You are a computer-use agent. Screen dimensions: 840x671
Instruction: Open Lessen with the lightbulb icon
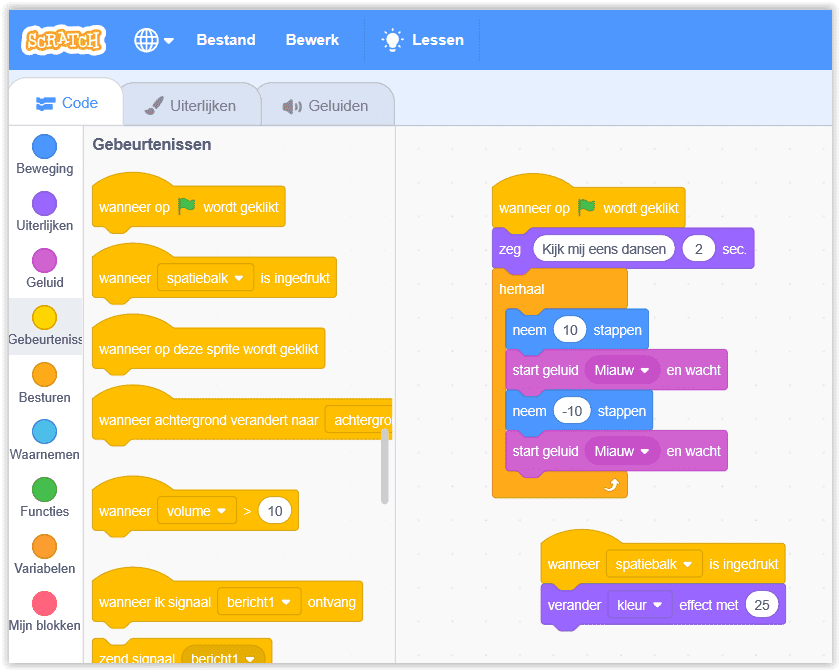click(x=423, y=40)
